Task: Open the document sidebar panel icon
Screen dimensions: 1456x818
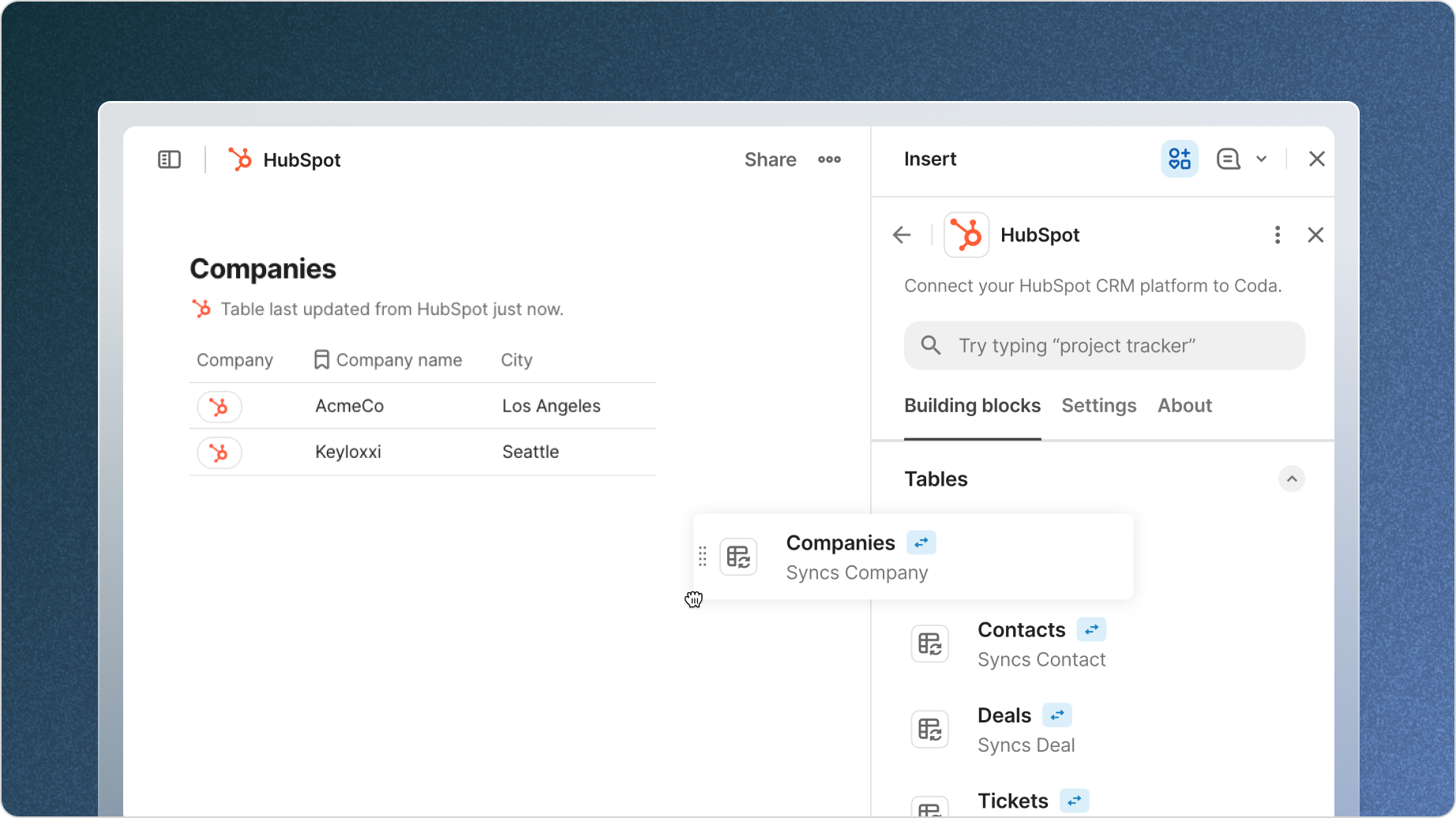Action: [x=169, y=159]
